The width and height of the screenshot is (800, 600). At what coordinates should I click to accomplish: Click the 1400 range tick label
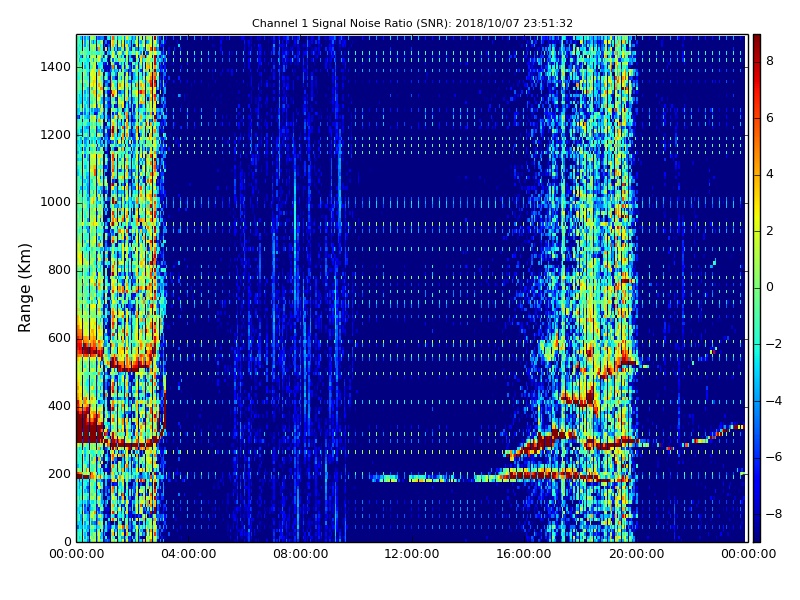point(56,67)
